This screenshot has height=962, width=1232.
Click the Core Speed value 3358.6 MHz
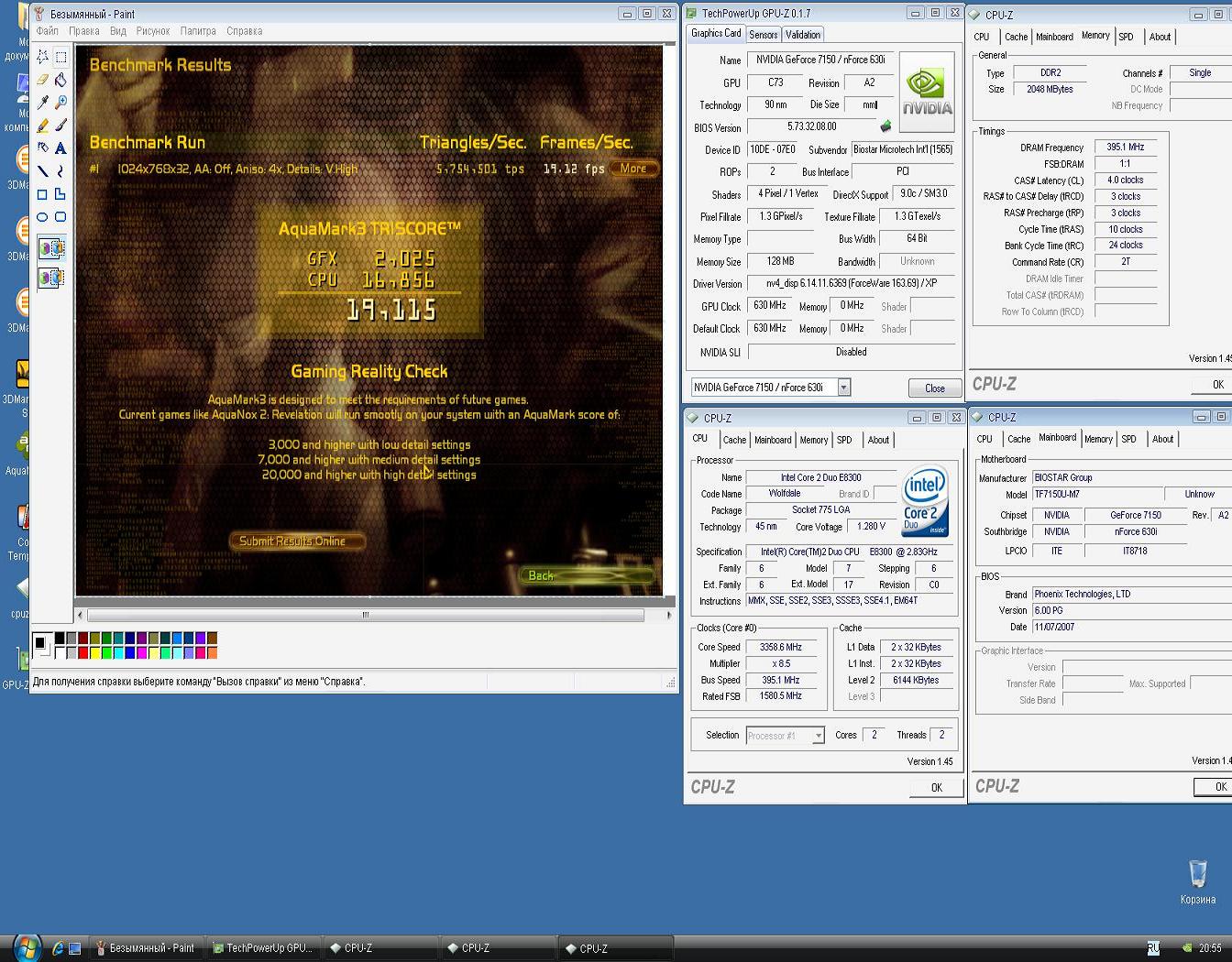(780, 648)
